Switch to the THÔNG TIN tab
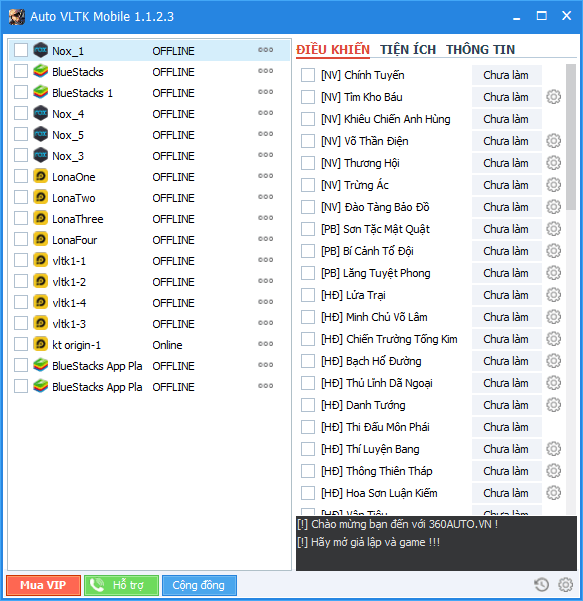Image resolution: width=583 pixels, height=601 pixels. pos(480,50)
